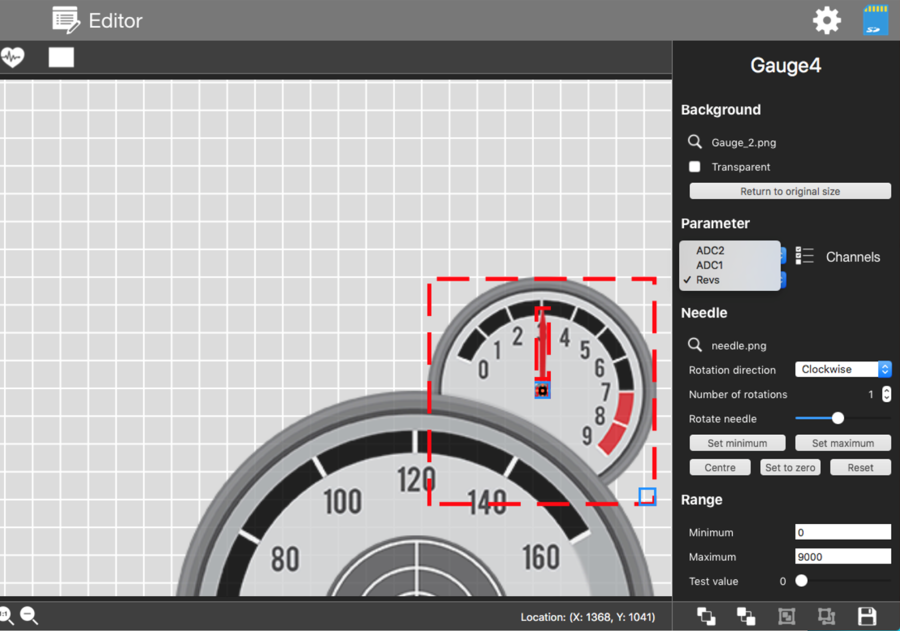Click the Location coordinates status text
900x631 pixels.
[587, 617]
